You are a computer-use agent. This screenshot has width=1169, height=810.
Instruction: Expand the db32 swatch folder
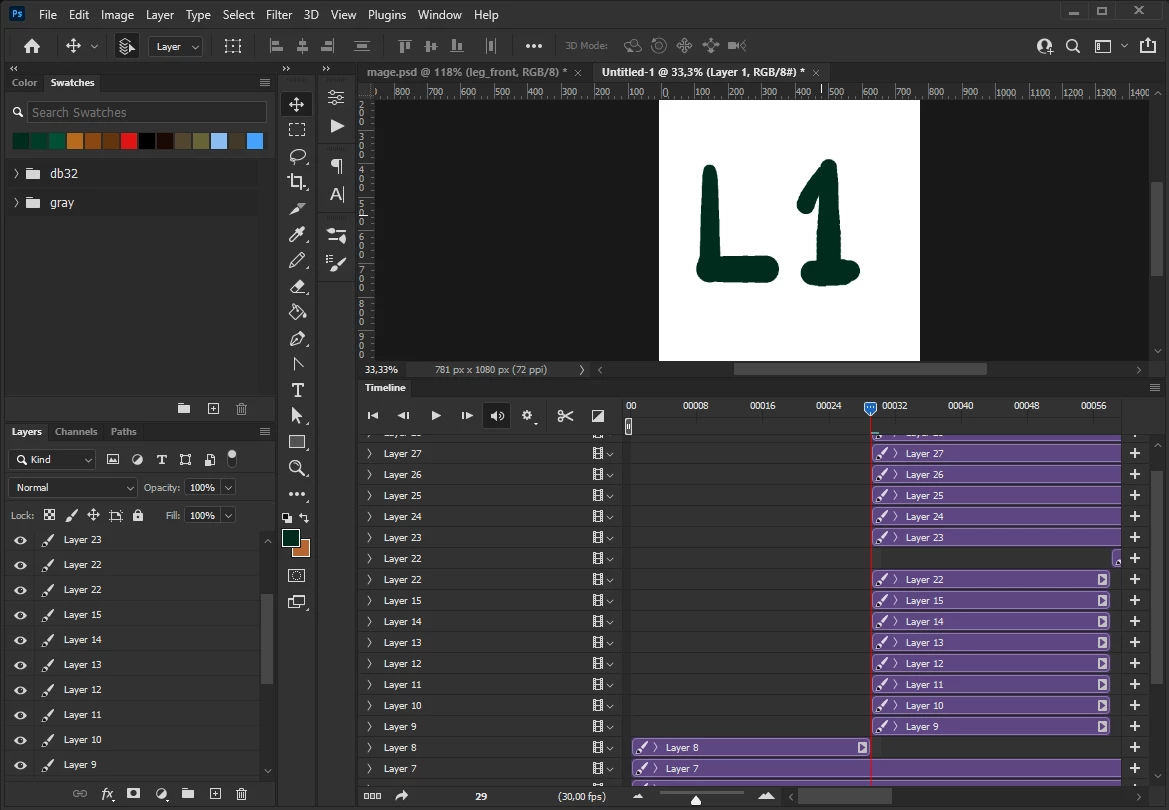pyautogui.click(x=16, y=173)
